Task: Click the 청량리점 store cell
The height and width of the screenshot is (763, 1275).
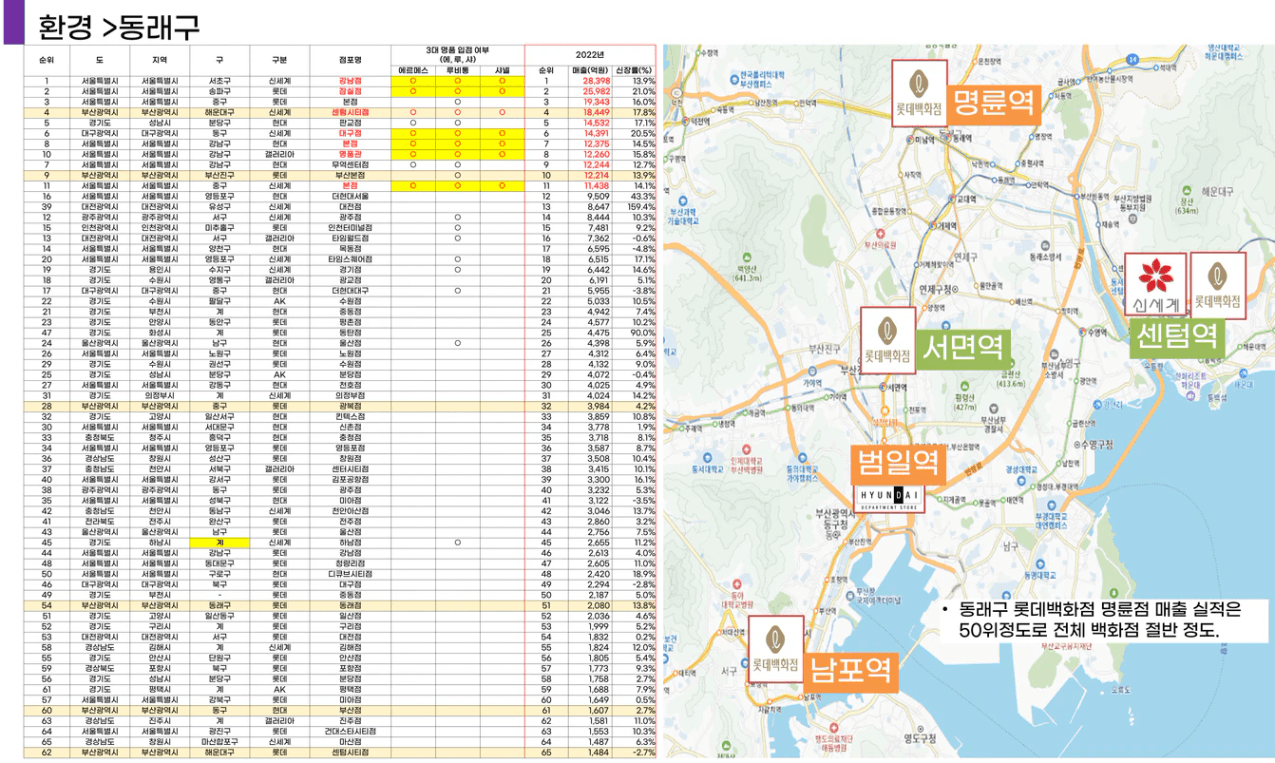Action: [x=350, y=563]
